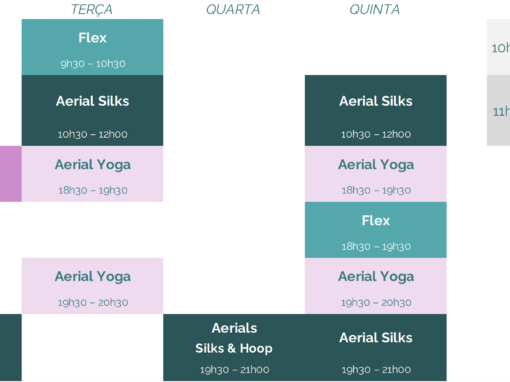Image resolution: width=510 pixels, height=382 pixels.
Task: Click the dark teal block at bottom-left
Action: click(x=11, y=347)
